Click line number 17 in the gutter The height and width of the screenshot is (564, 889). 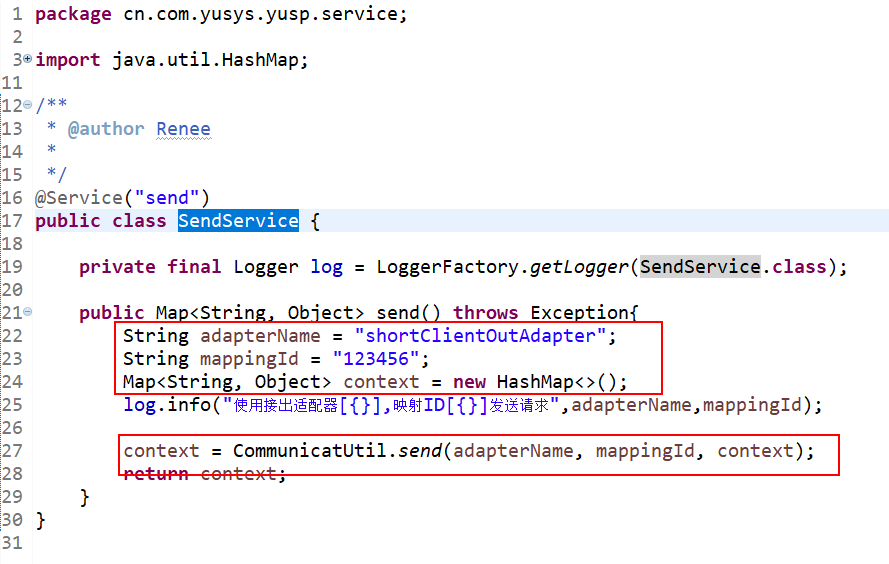tap(12, 221)
